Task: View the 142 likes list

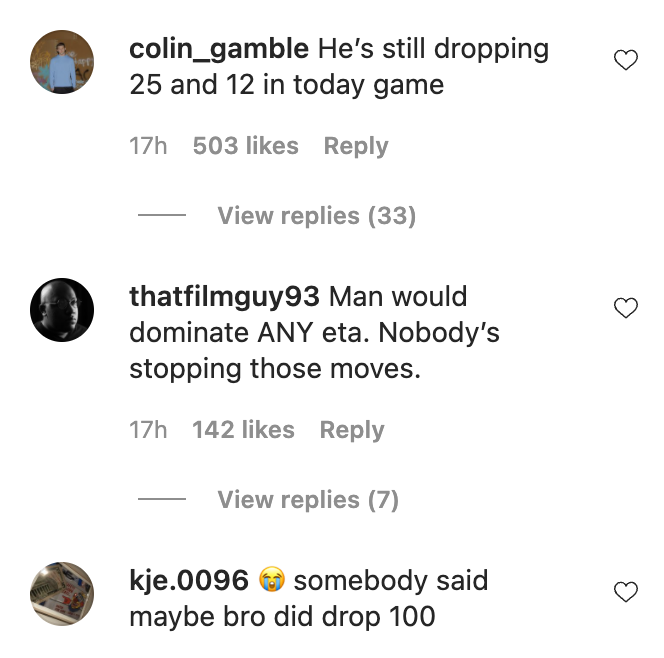Action: (x=243, y=430)
